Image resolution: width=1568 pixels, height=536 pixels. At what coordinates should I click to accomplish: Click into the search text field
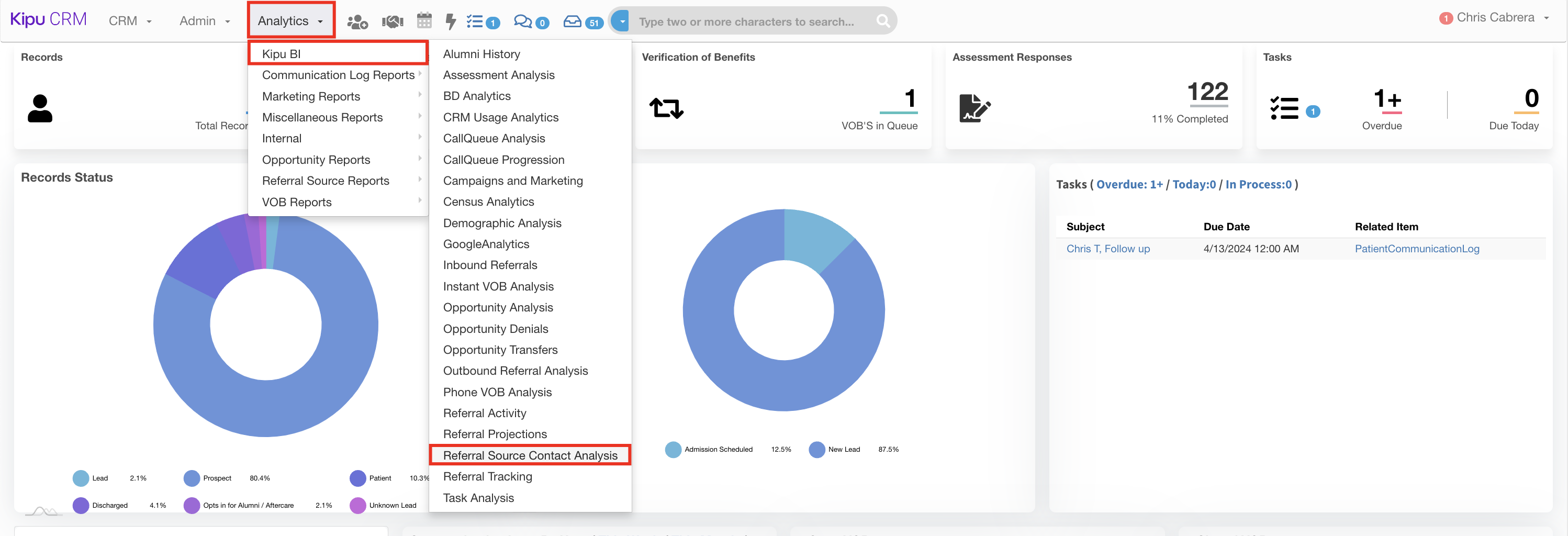tap(749, 22)
